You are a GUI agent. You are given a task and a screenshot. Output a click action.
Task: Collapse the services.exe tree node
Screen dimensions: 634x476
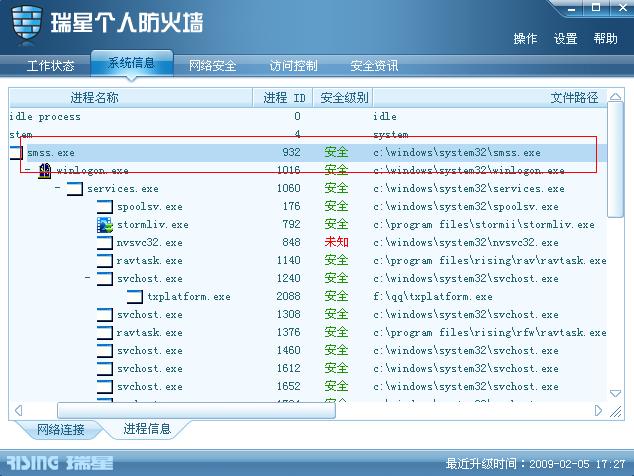point(58,188)
